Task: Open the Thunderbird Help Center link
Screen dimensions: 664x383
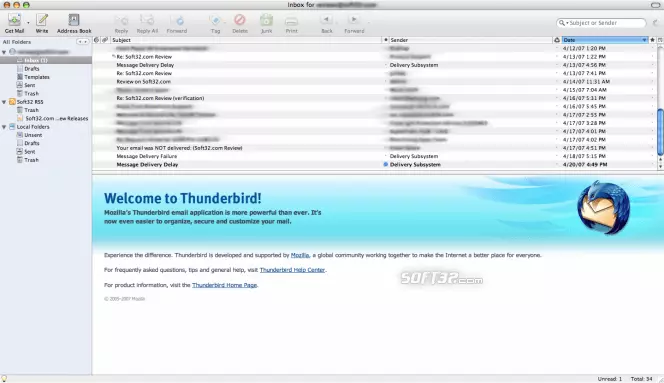Action: [292, 270]
